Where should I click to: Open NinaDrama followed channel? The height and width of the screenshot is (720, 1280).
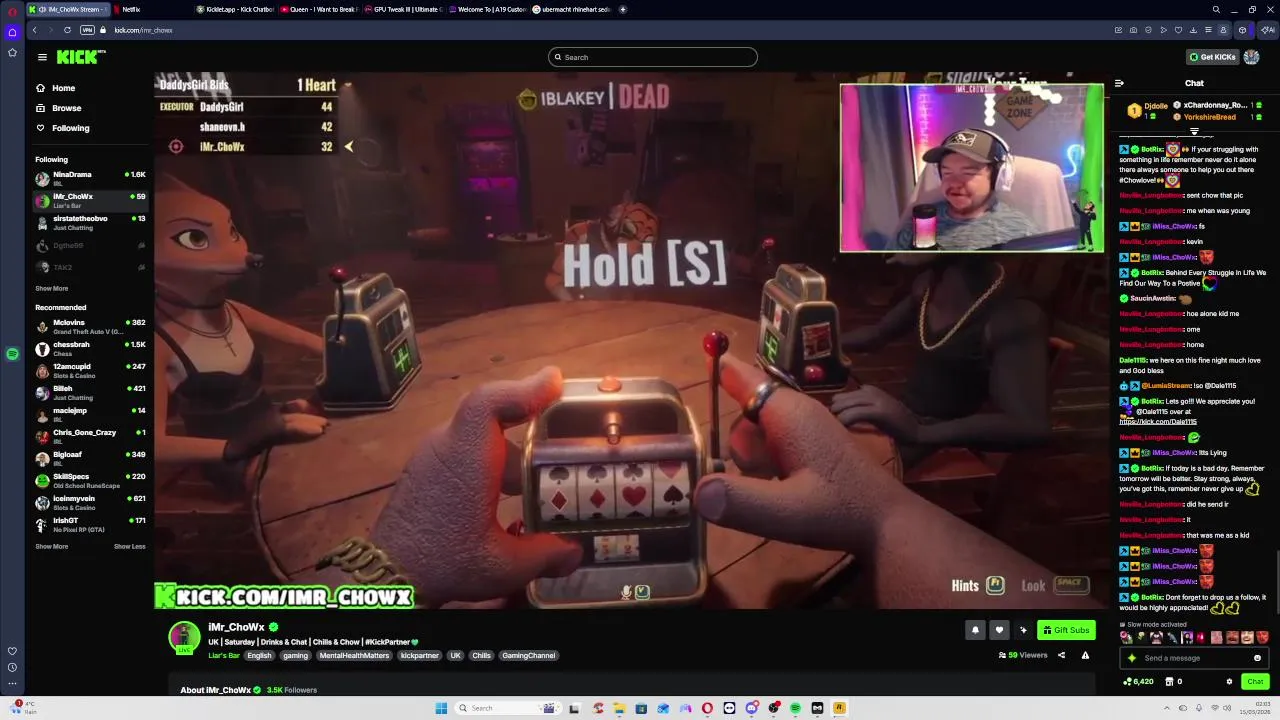pyautogui.click(x=90, y=178)
